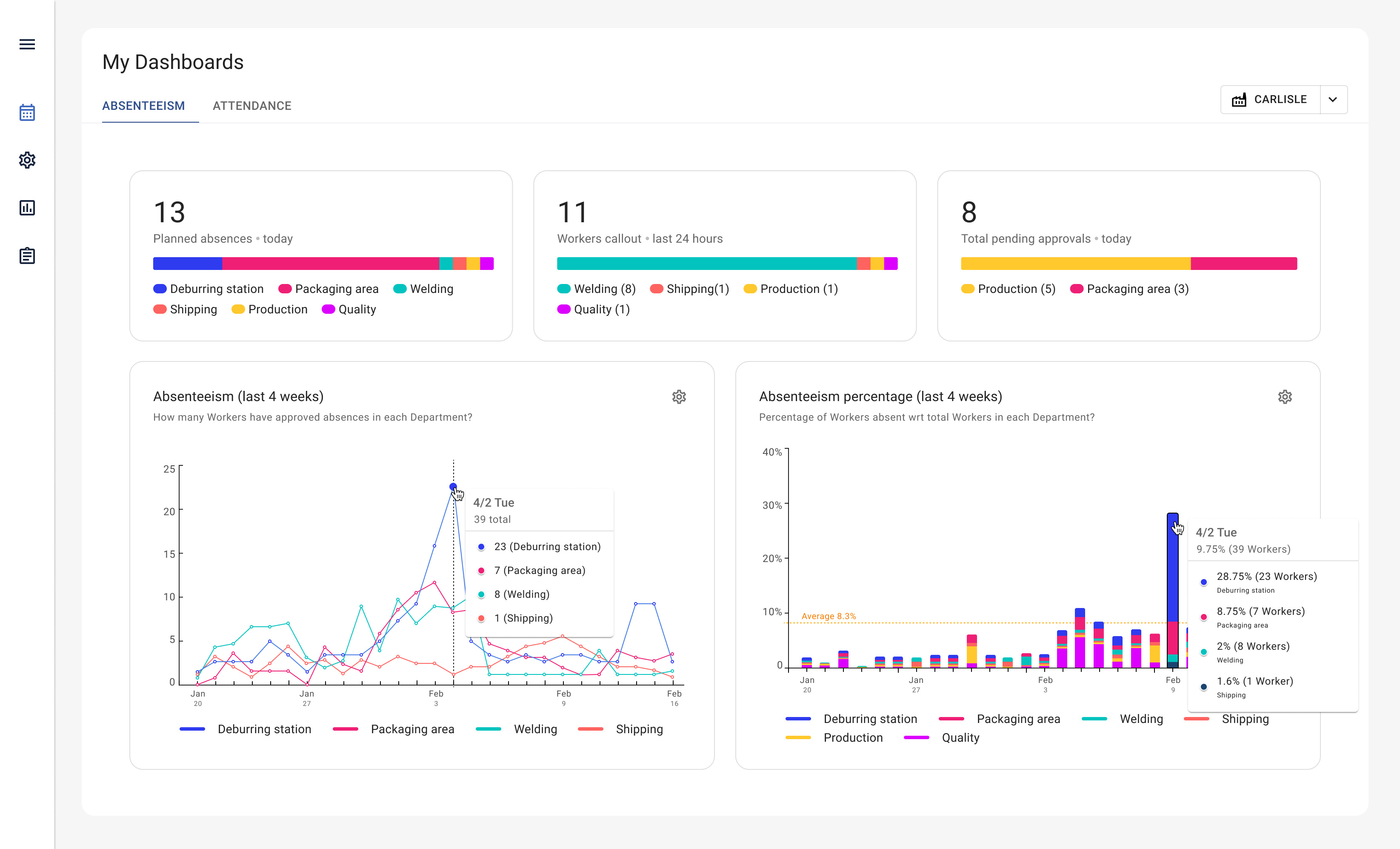Image resolution: width=1400 pixels, height=849 pixels.
Task: Open settings from the sidebar gear icon
Action: [x=27, y=160]
